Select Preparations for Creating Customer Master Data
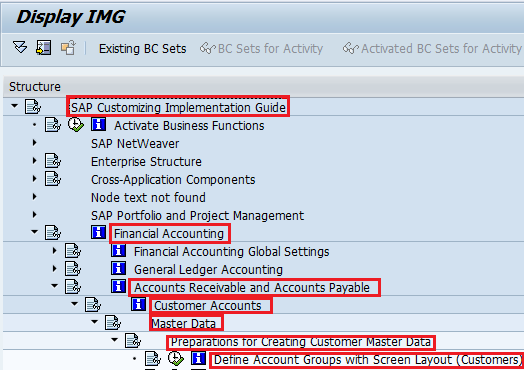This screenshot has height=370, width=524. pos(301,342)
